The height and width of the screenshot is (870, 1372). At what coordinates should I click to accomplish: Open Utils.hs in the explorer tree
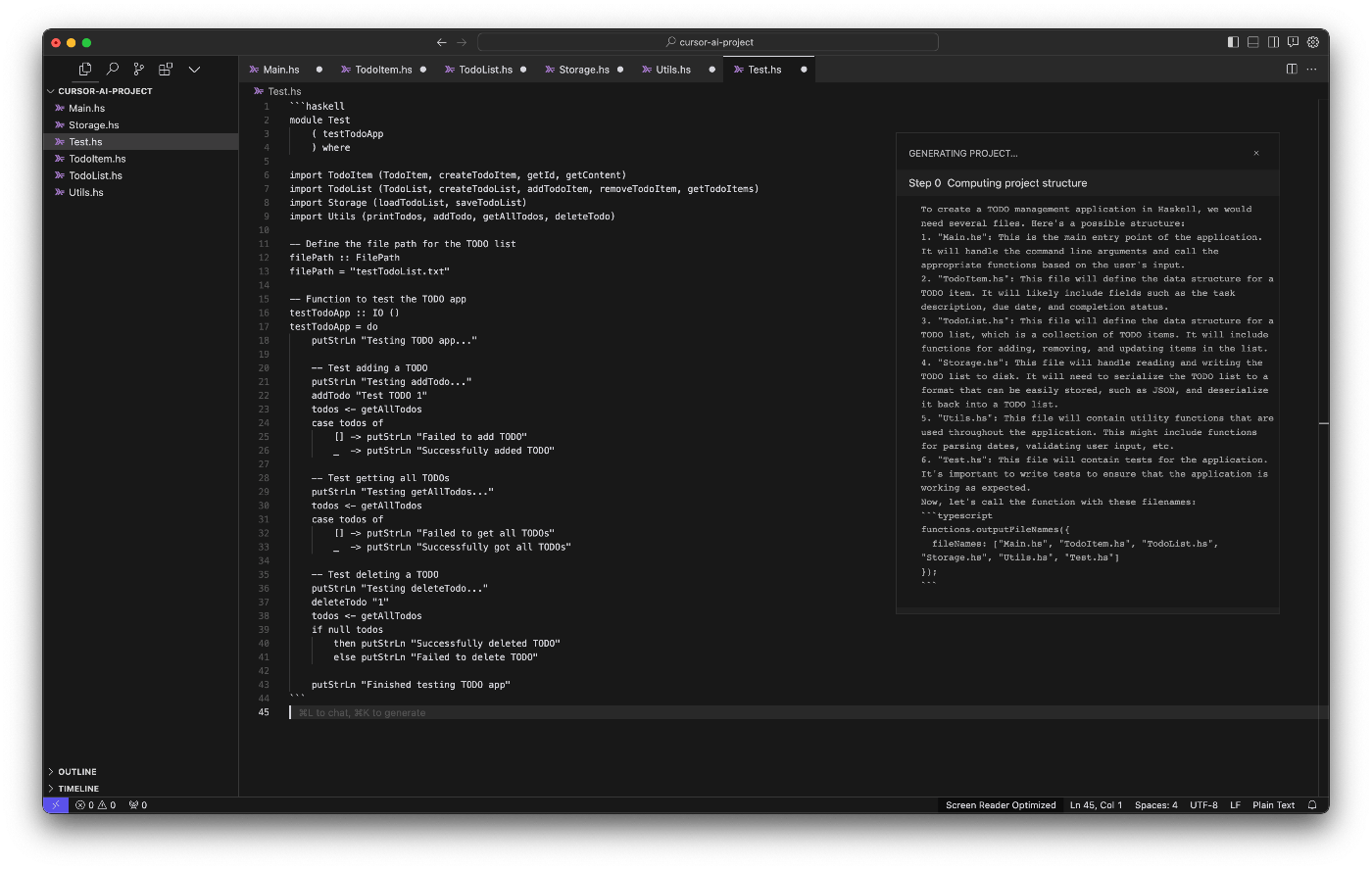pos(140,192)
